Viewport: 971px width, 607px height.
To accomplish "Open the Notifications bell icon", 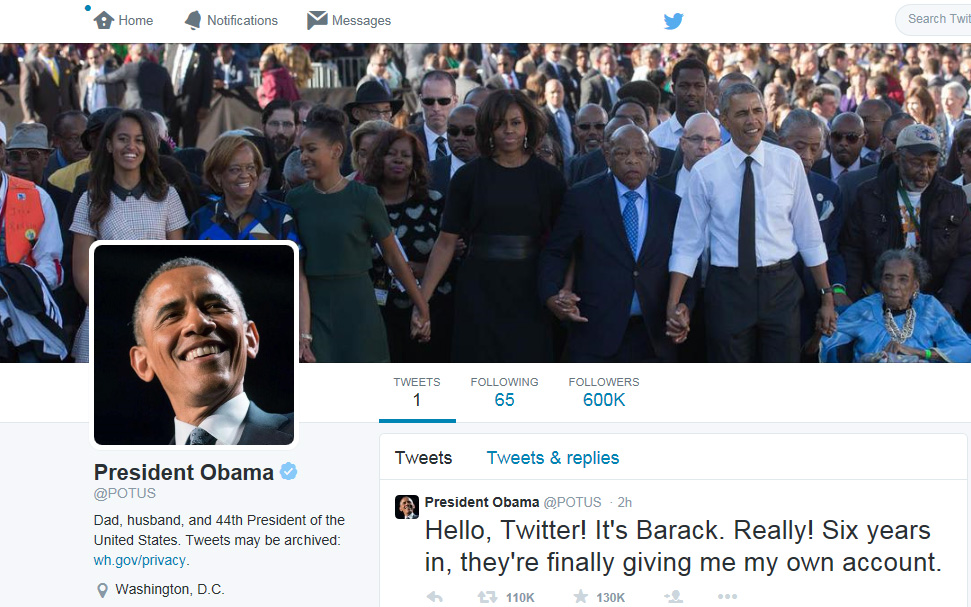I will (193, 20).
